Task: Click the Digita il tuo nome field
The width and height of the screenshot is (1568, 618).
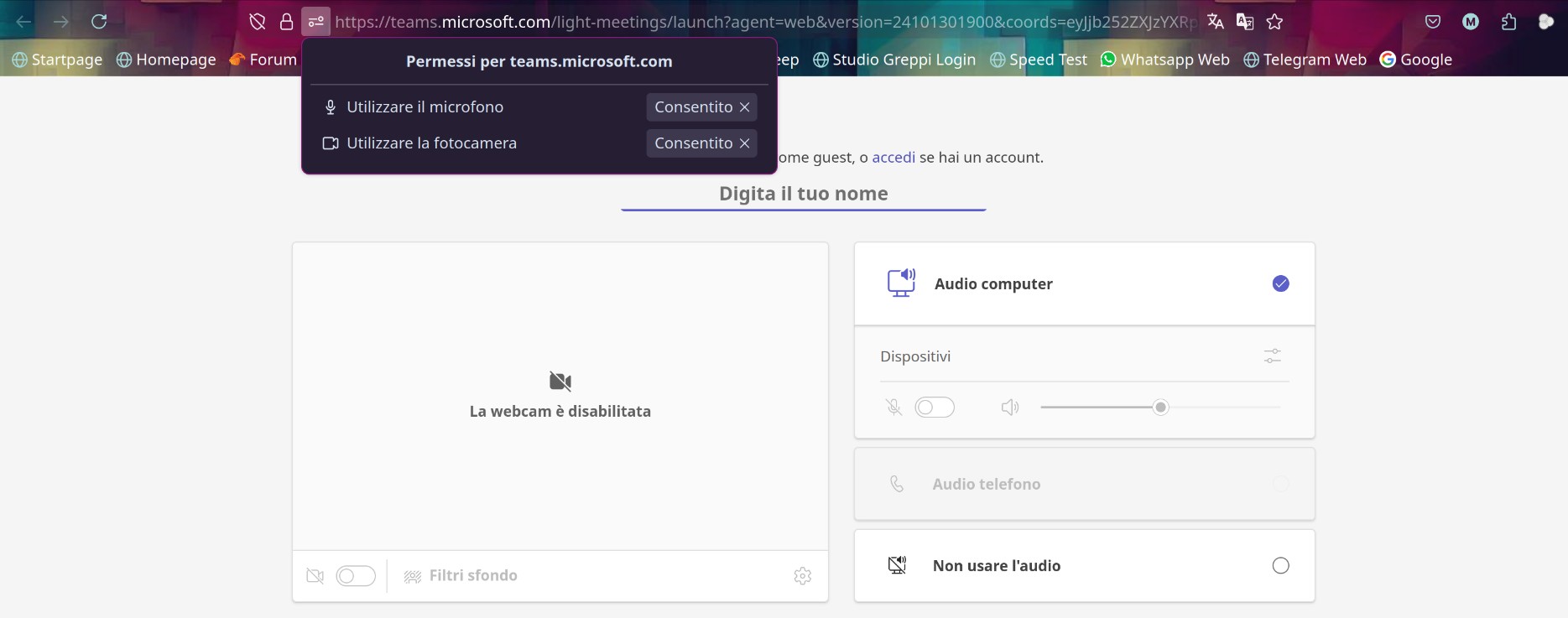Action: 803,194
